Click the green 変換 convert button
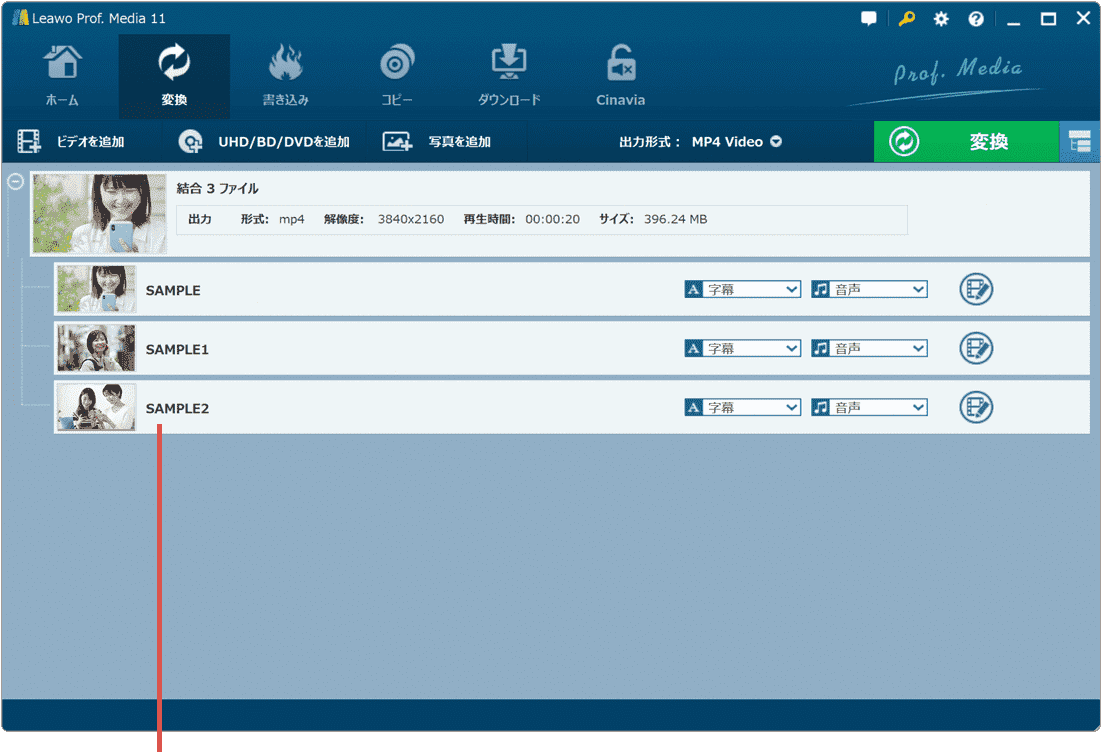Viewport: 1102px width, 752px height. pos(965,142)
